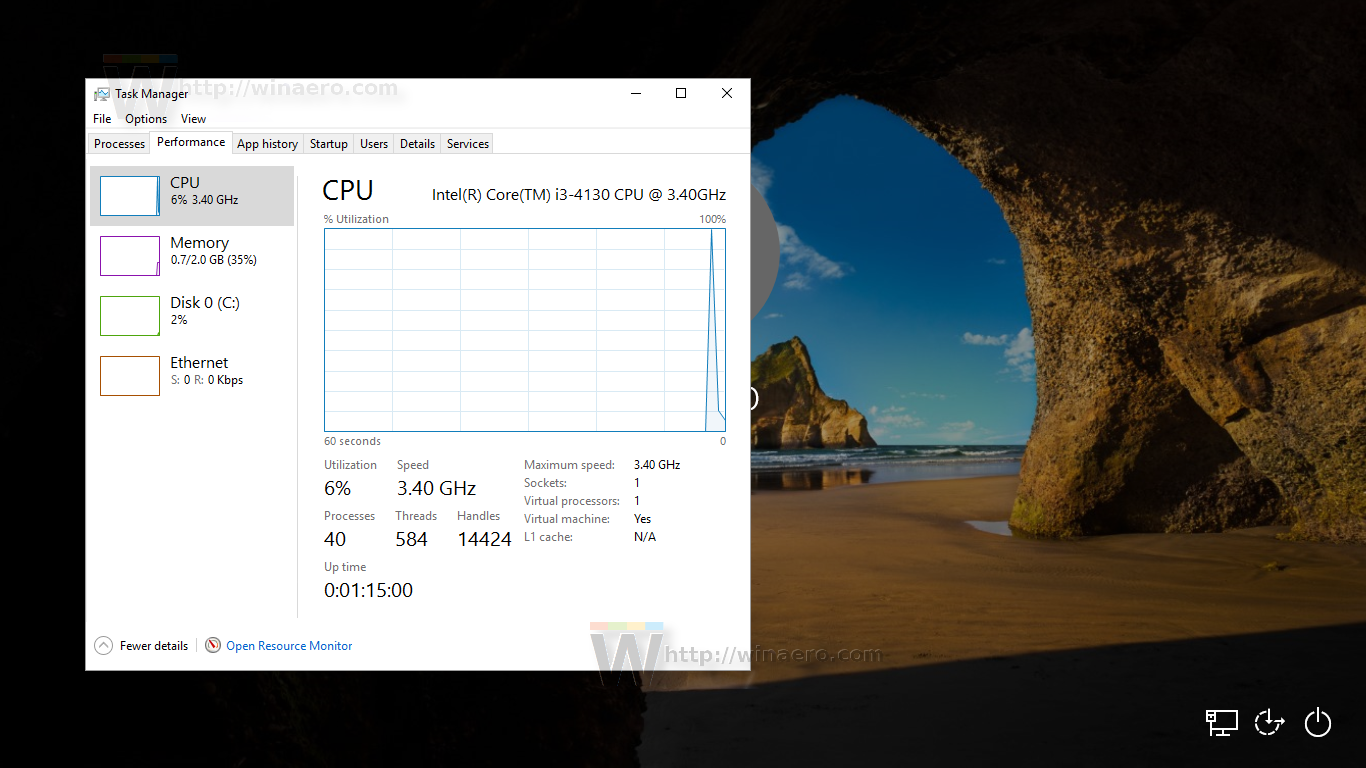
Task: Click the chevron circle next to Fewer details
Action: (x=104, y=645)
